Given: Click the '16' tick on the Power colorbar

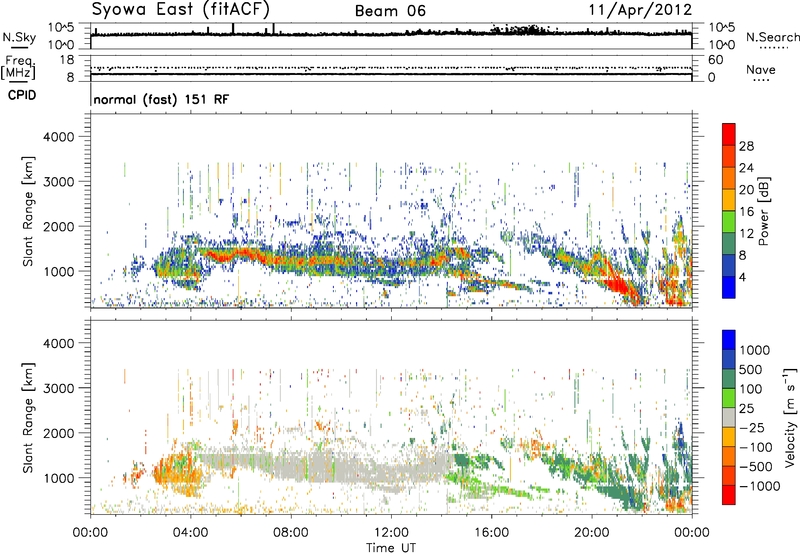Looking at the screenshot, I should [746, 211].
